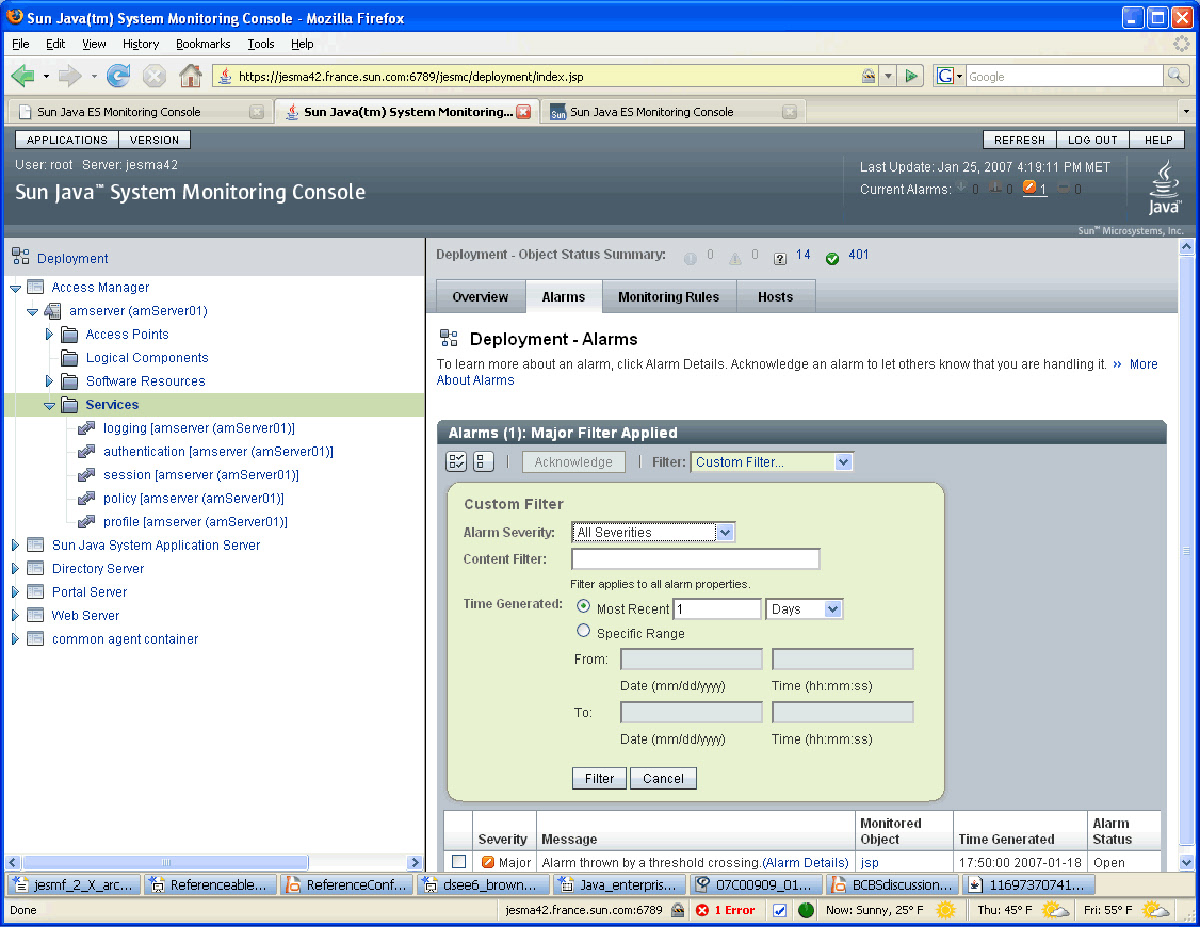
Task: Click the Java logo in the console header
Action: 1164,187
